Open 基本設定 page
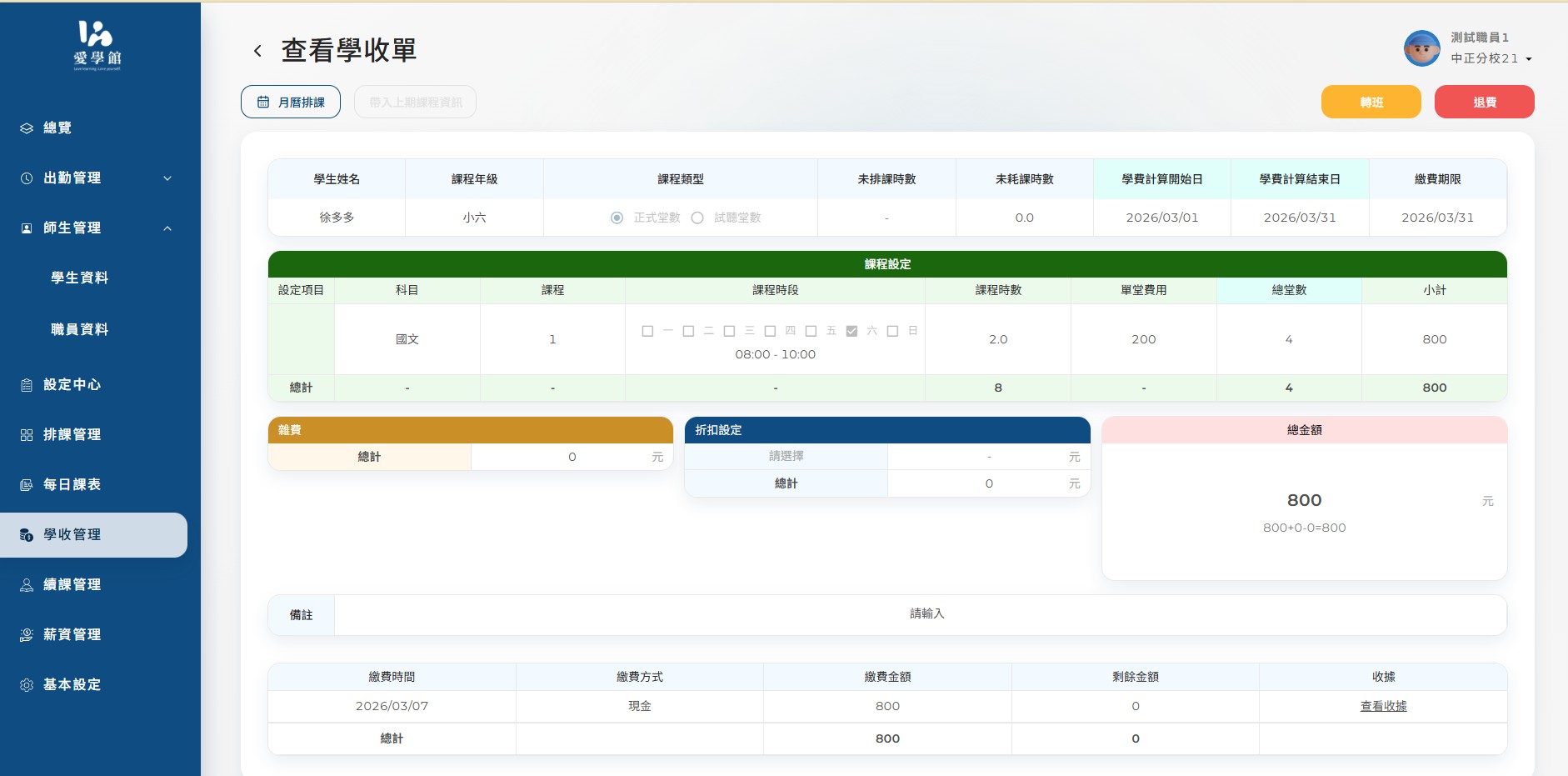This screenshot has width=1568, height=776. point(72,684)
